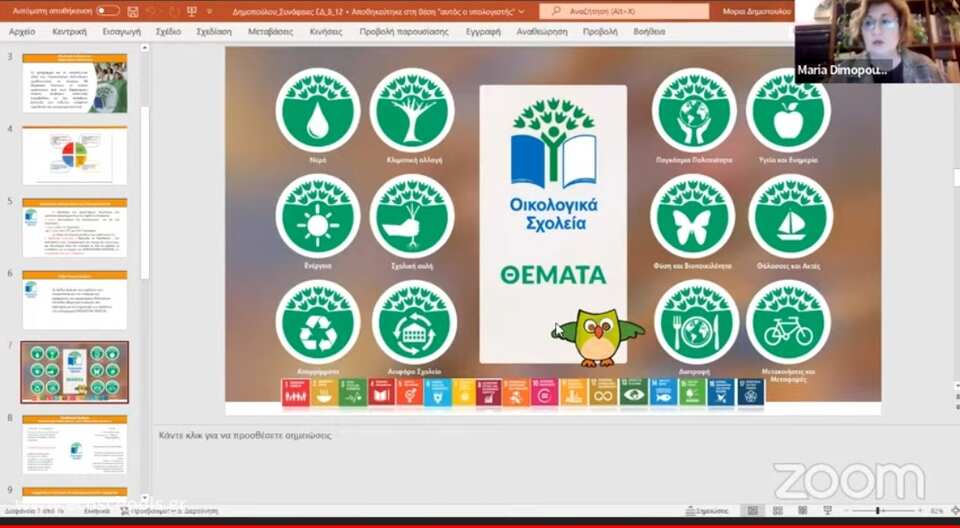Switch to Reading view icon
This screenshot has height=528, width=960.
pyautogui.click(x=802, y=510)
